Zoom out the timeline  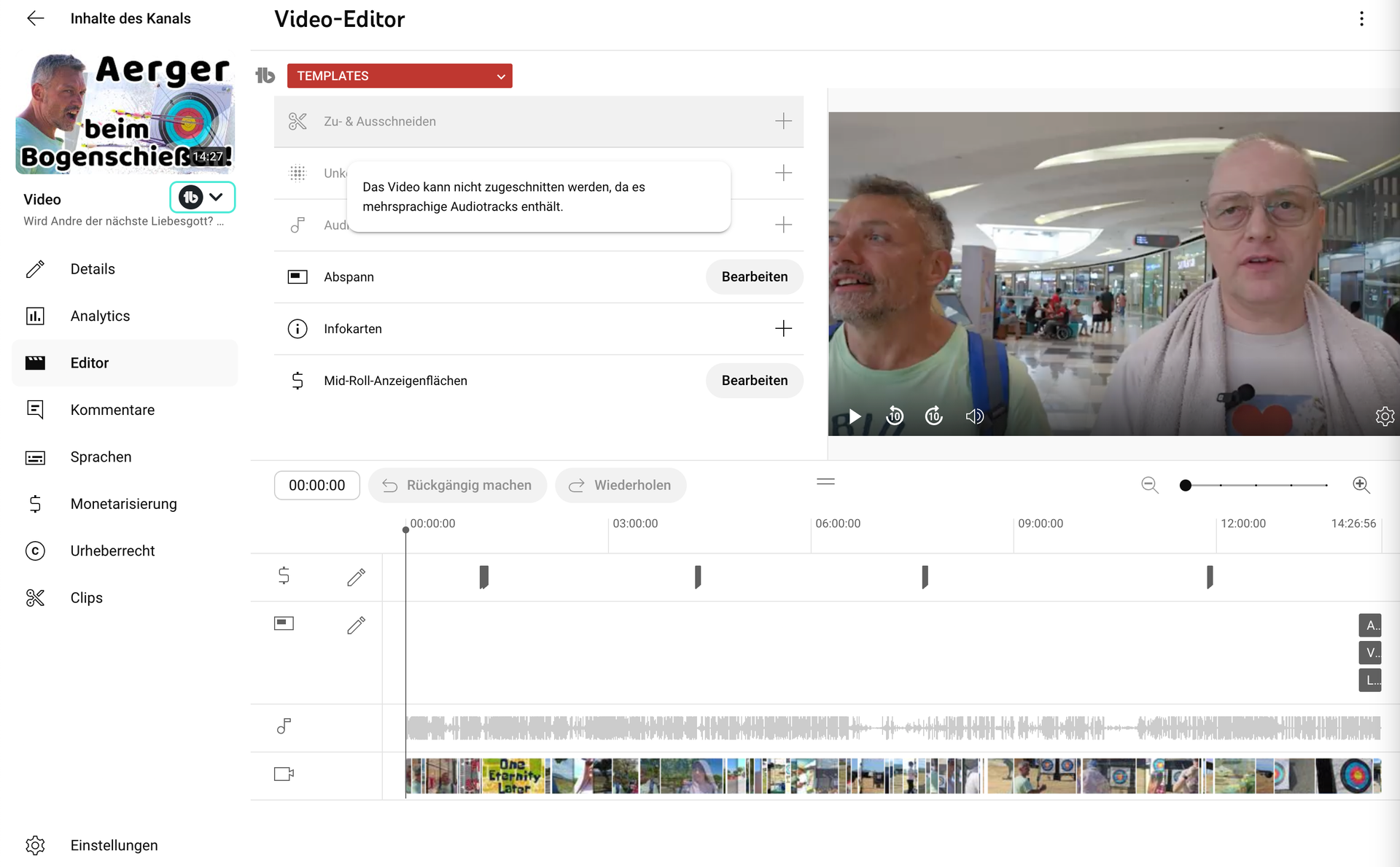pyautogui.click(x=1150, y=485)
